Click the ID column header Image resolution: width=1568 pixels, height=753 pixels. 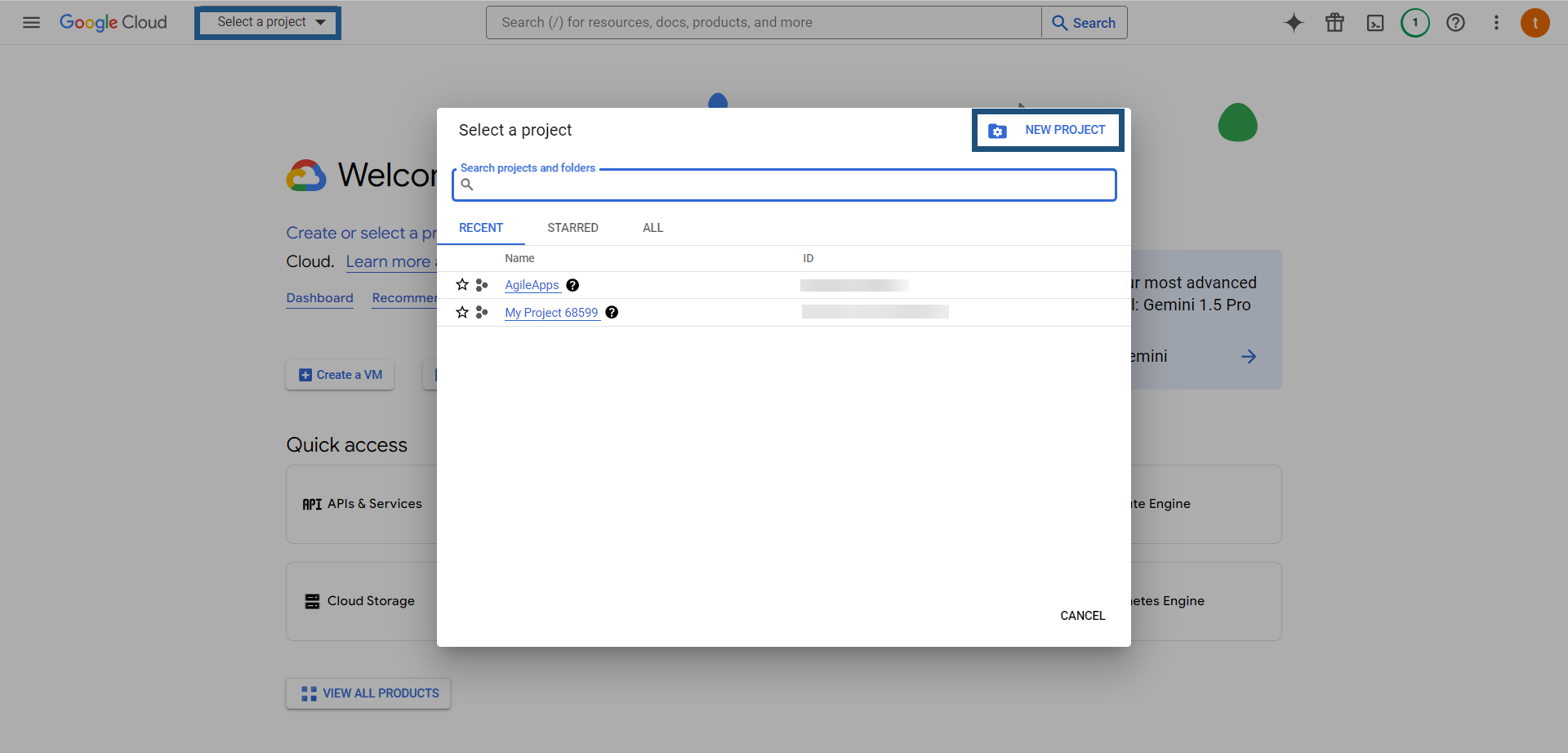tap(808, 258)
